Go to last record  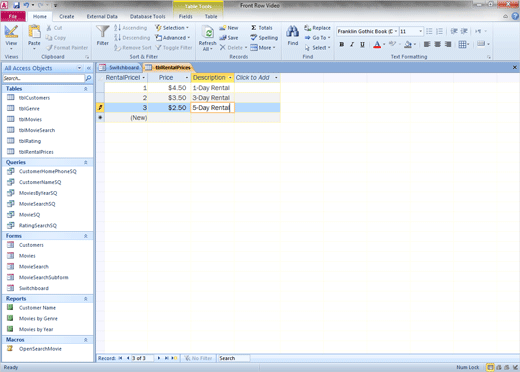[166, 358]
